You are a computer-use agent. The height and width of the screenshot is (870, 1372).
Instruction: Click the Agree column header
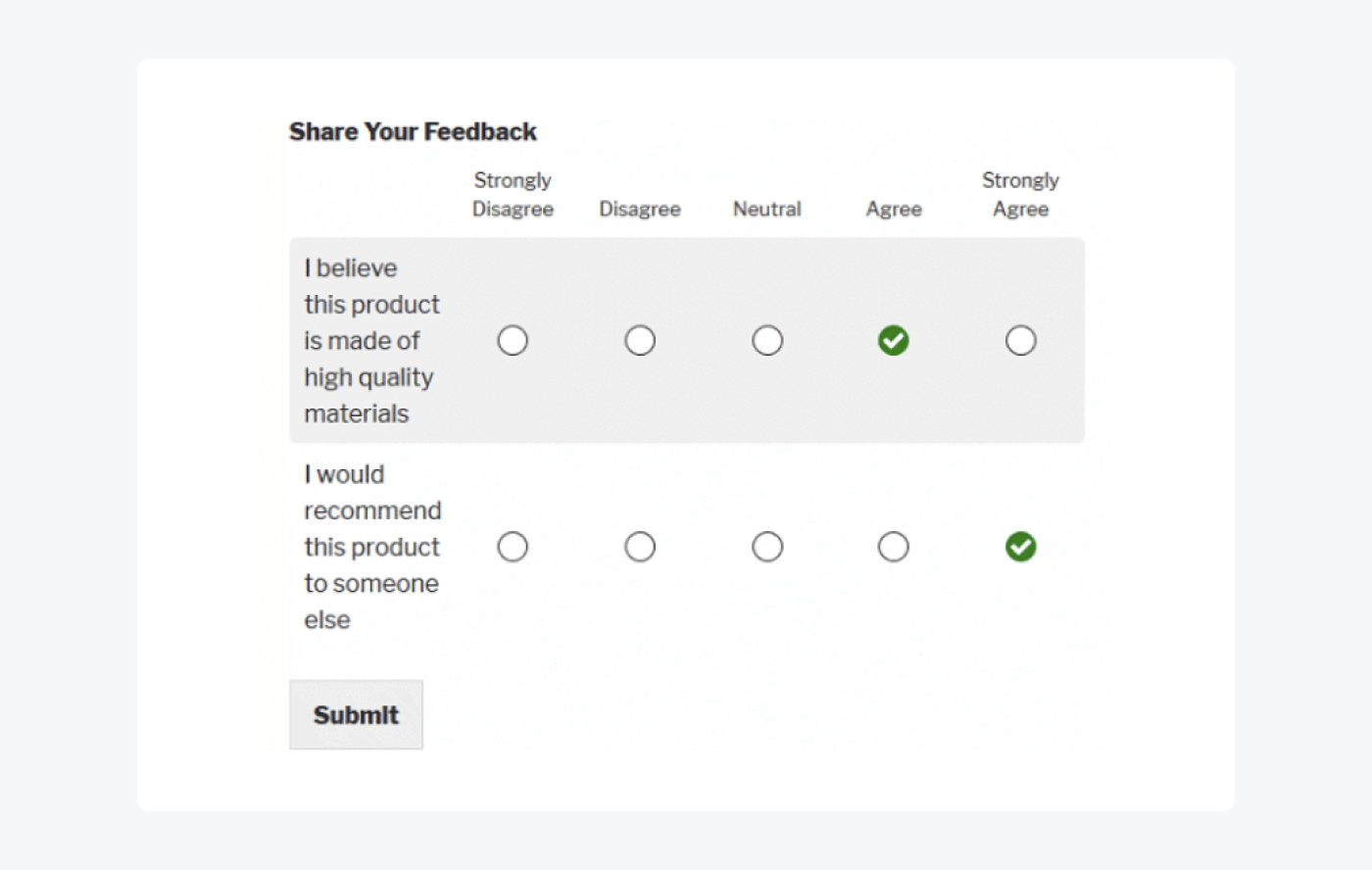tap(893, 209)
